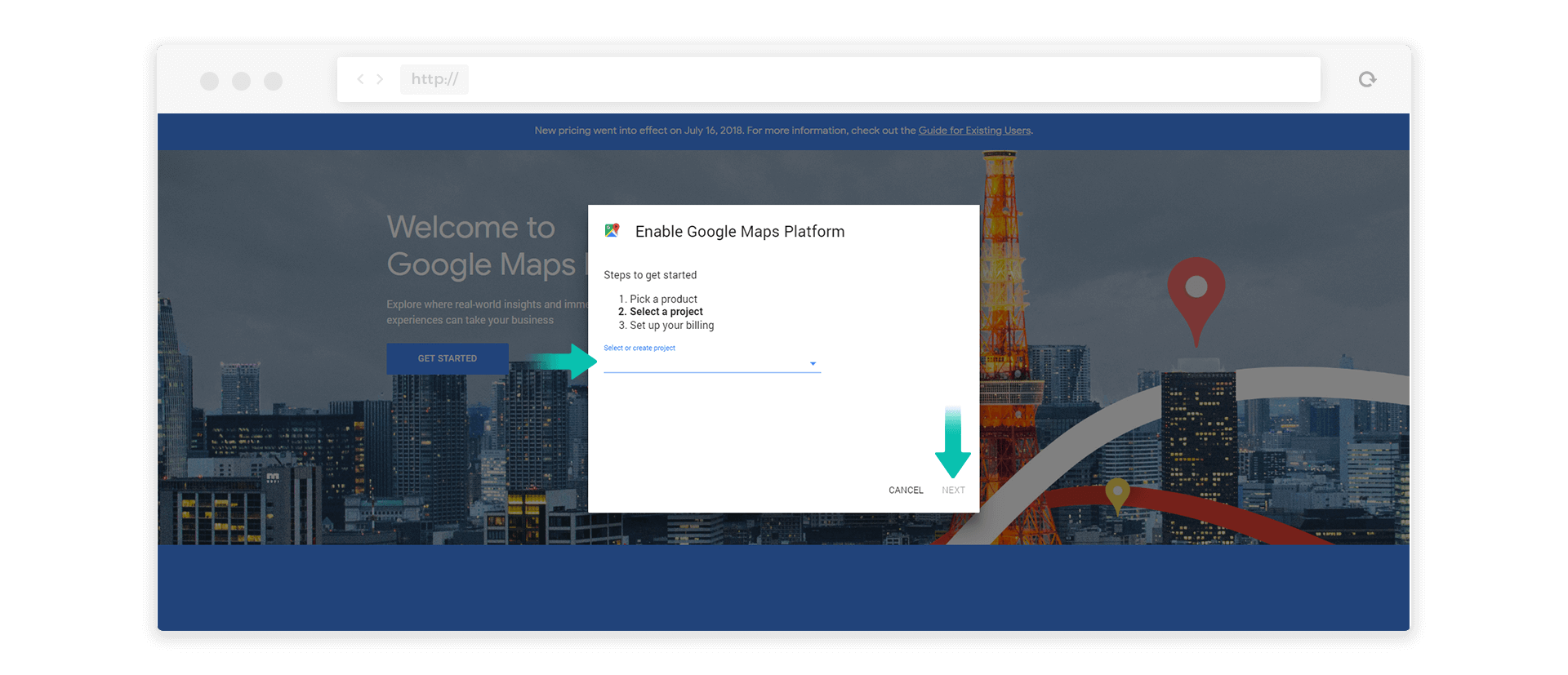Click the first gray window control dot
Image resolution: width=1568 pixels, height=675 pixels.
pyautogui.click(x=210, y=81)
